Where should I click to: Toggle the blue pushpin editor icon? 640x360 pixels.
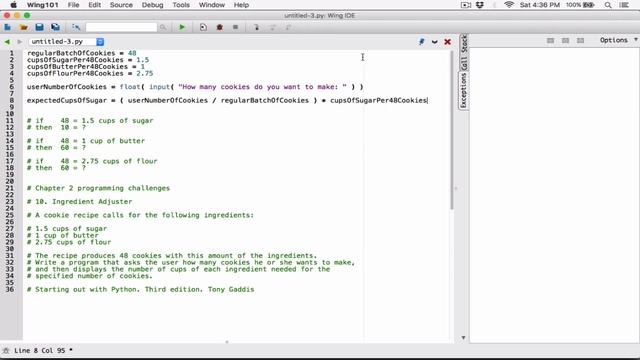[422, 42]
